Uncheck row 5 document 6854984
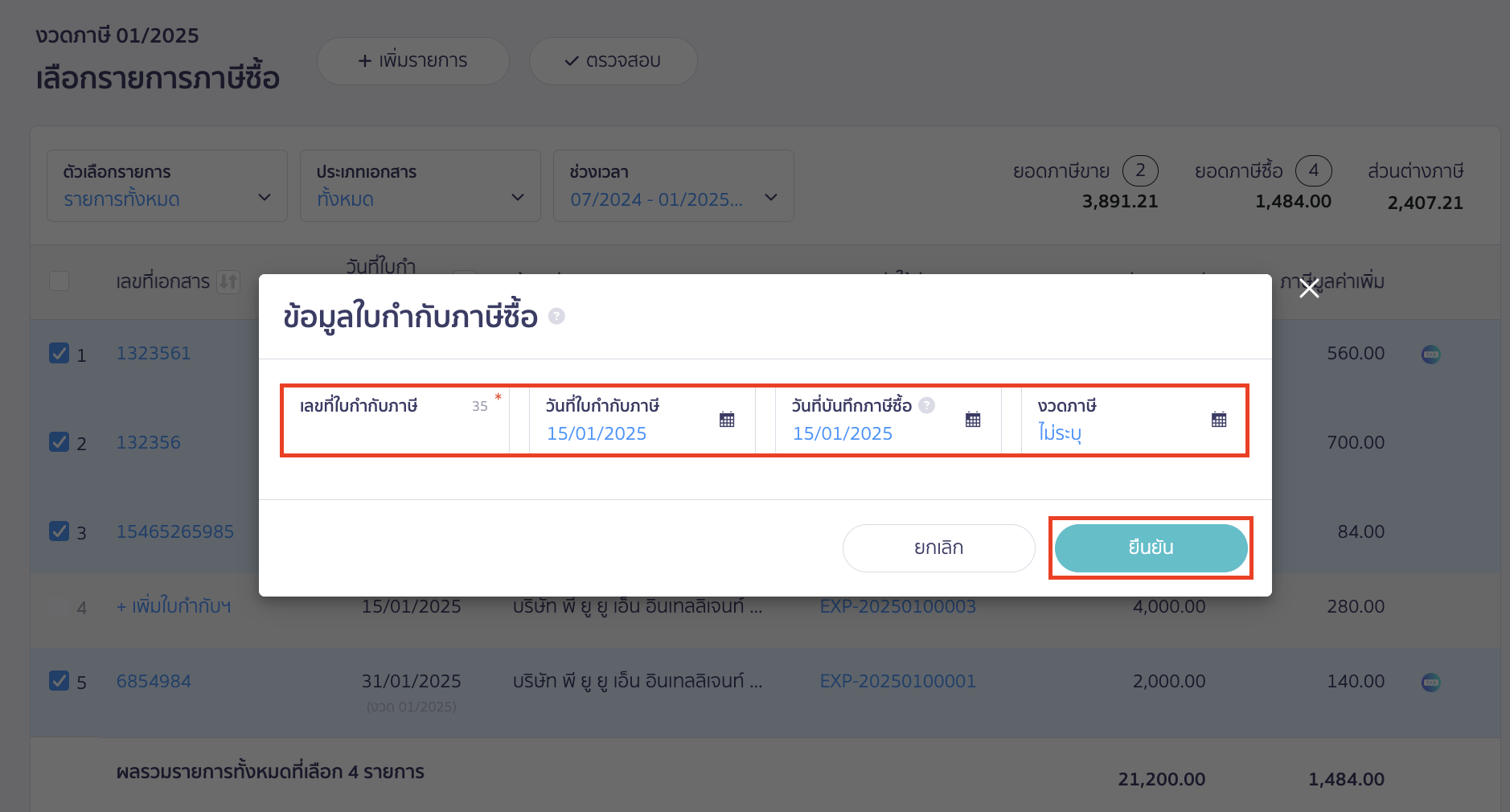1510x812 pixels. point(59,680)
